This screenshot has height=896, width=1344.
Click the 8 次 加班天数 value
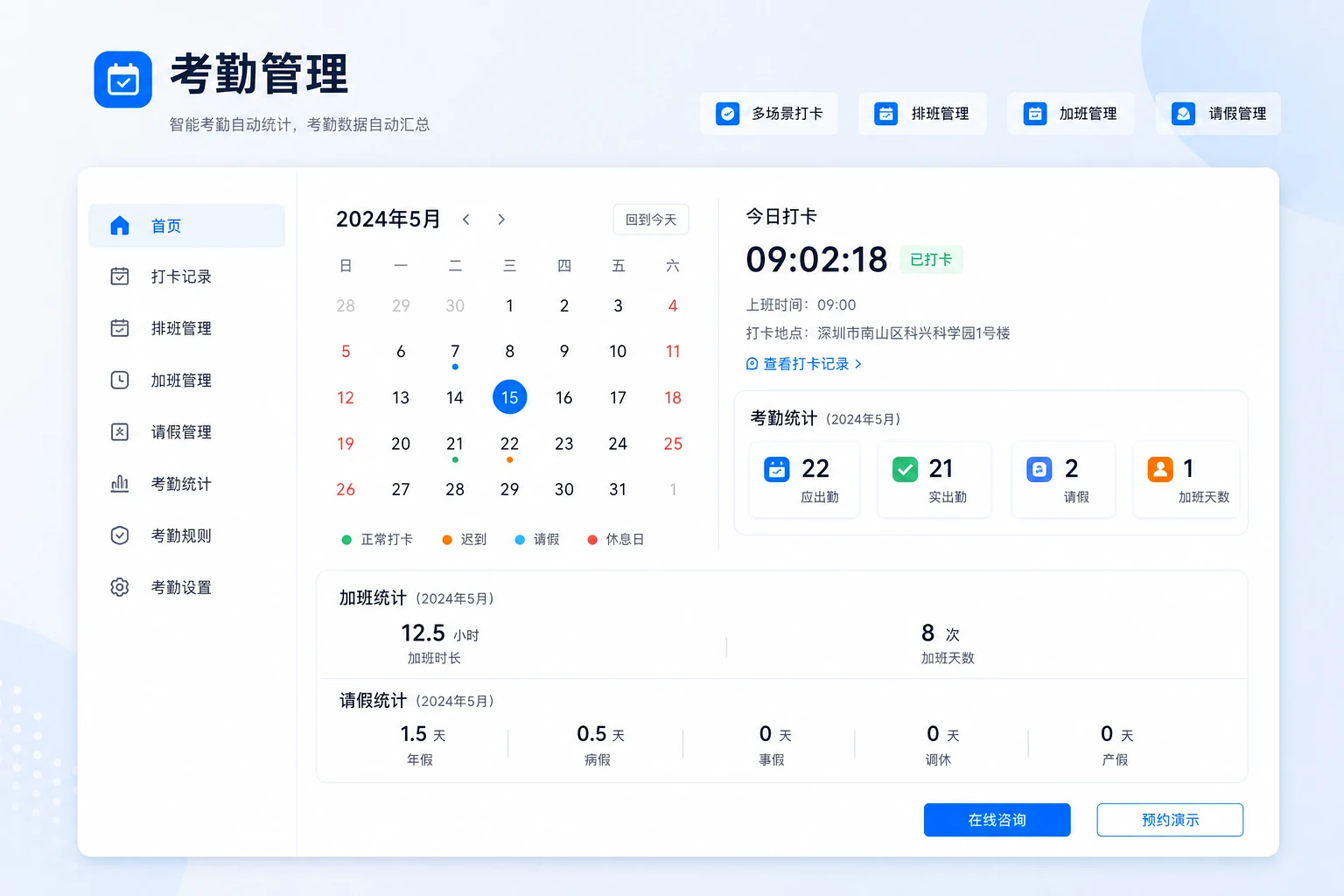[x=941, y=633]
